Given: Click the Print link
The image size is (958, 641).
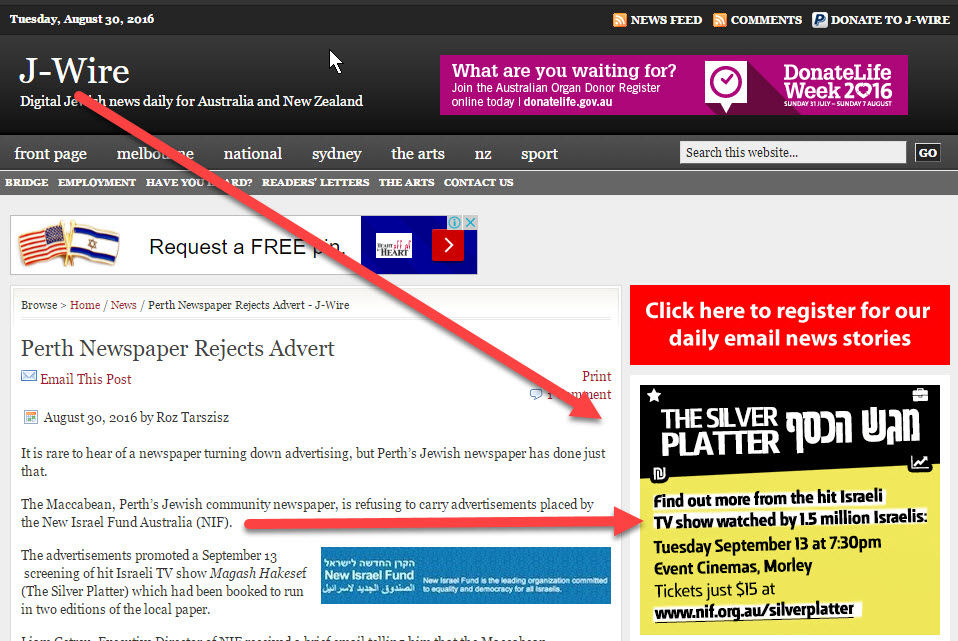Looking at the screenshot, I should point(596,376).
